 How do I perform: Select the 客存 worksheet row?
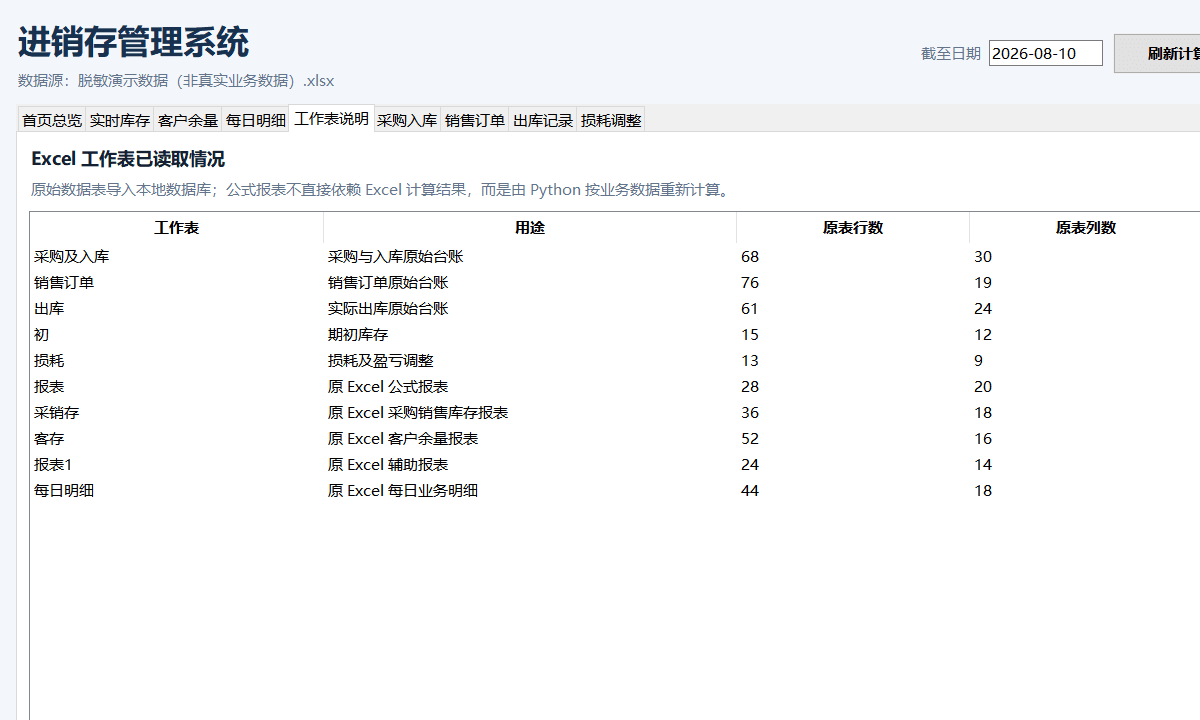point(615,439)
